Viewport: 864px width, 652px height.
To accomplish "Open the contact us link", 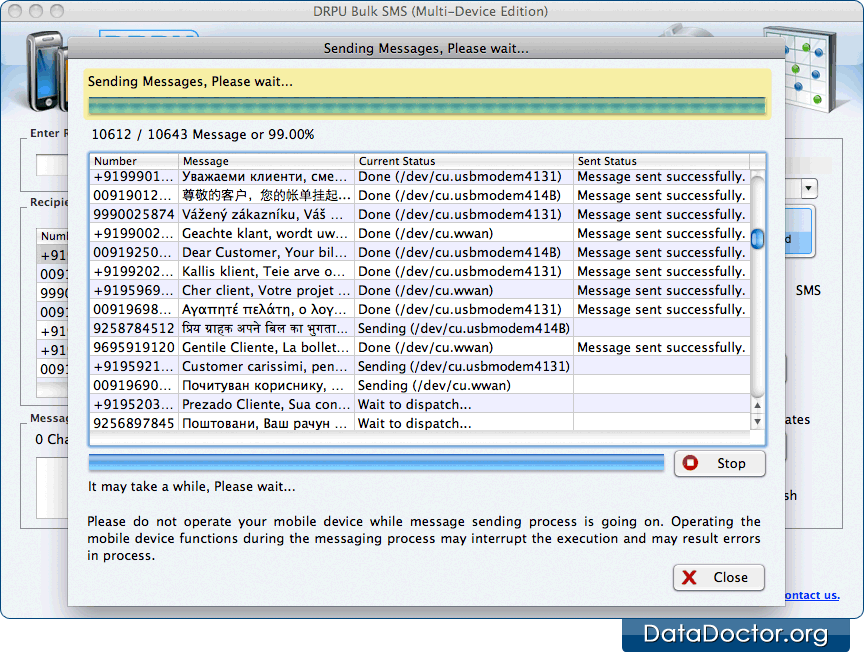I will [x=812, y=595].
